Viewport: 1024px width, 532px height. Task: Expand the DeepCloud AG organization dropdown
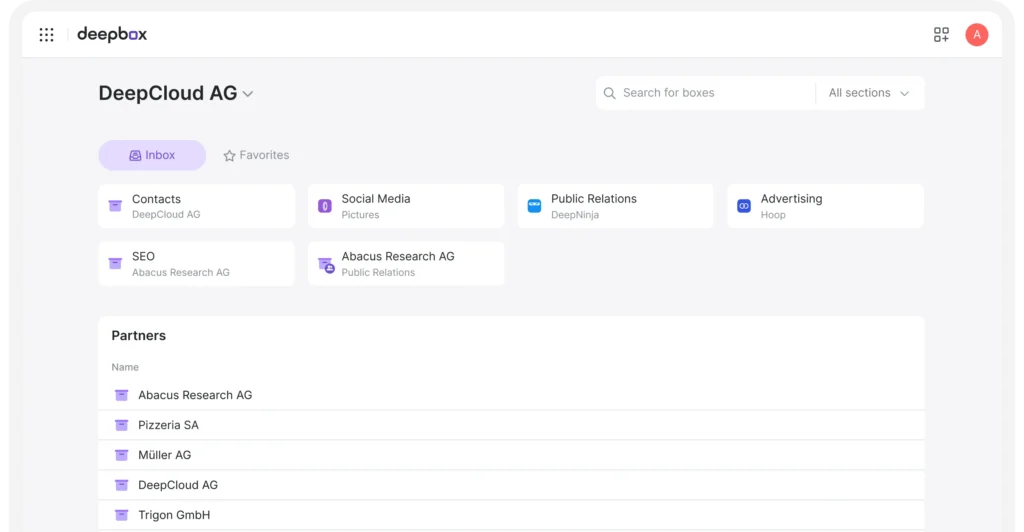[x=248, y=94]
